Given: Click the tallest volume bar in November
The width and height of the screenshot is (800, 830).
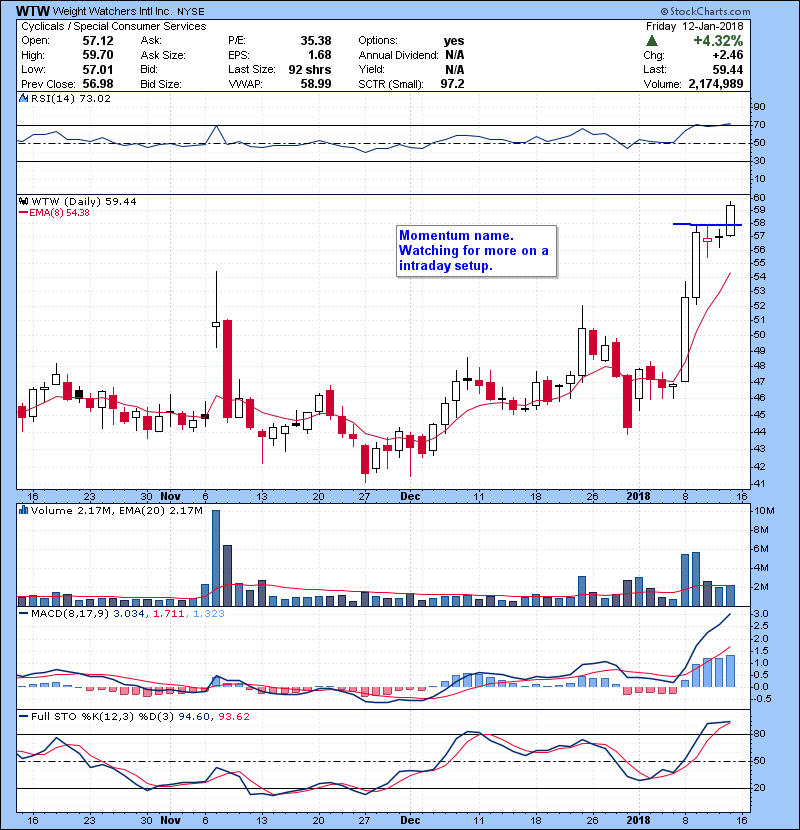Looking at the screenshot, I should click(216, 558).
